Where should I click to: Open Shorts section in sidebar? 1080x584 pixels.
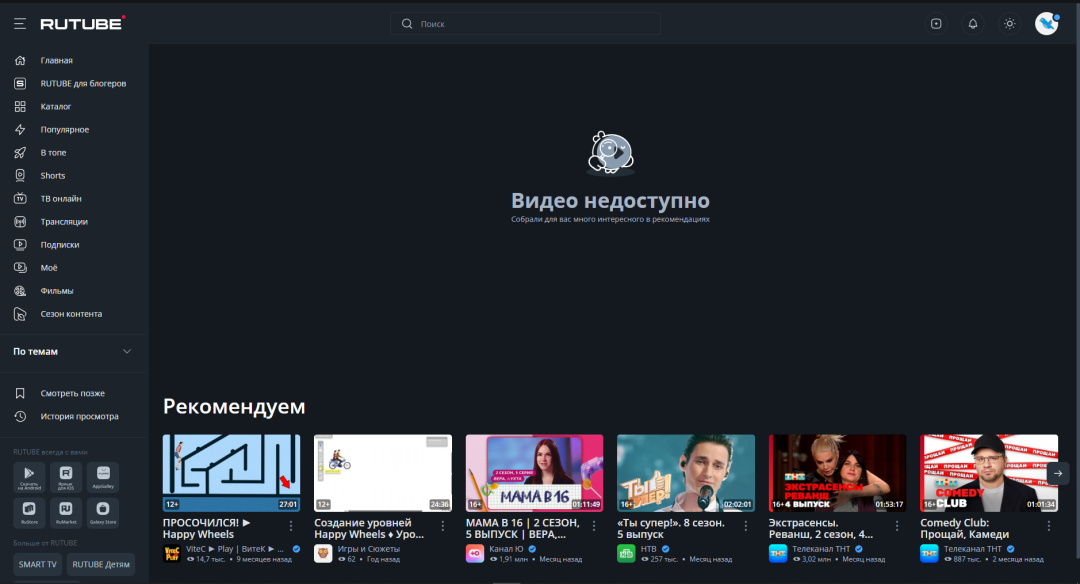coord(52,176)
